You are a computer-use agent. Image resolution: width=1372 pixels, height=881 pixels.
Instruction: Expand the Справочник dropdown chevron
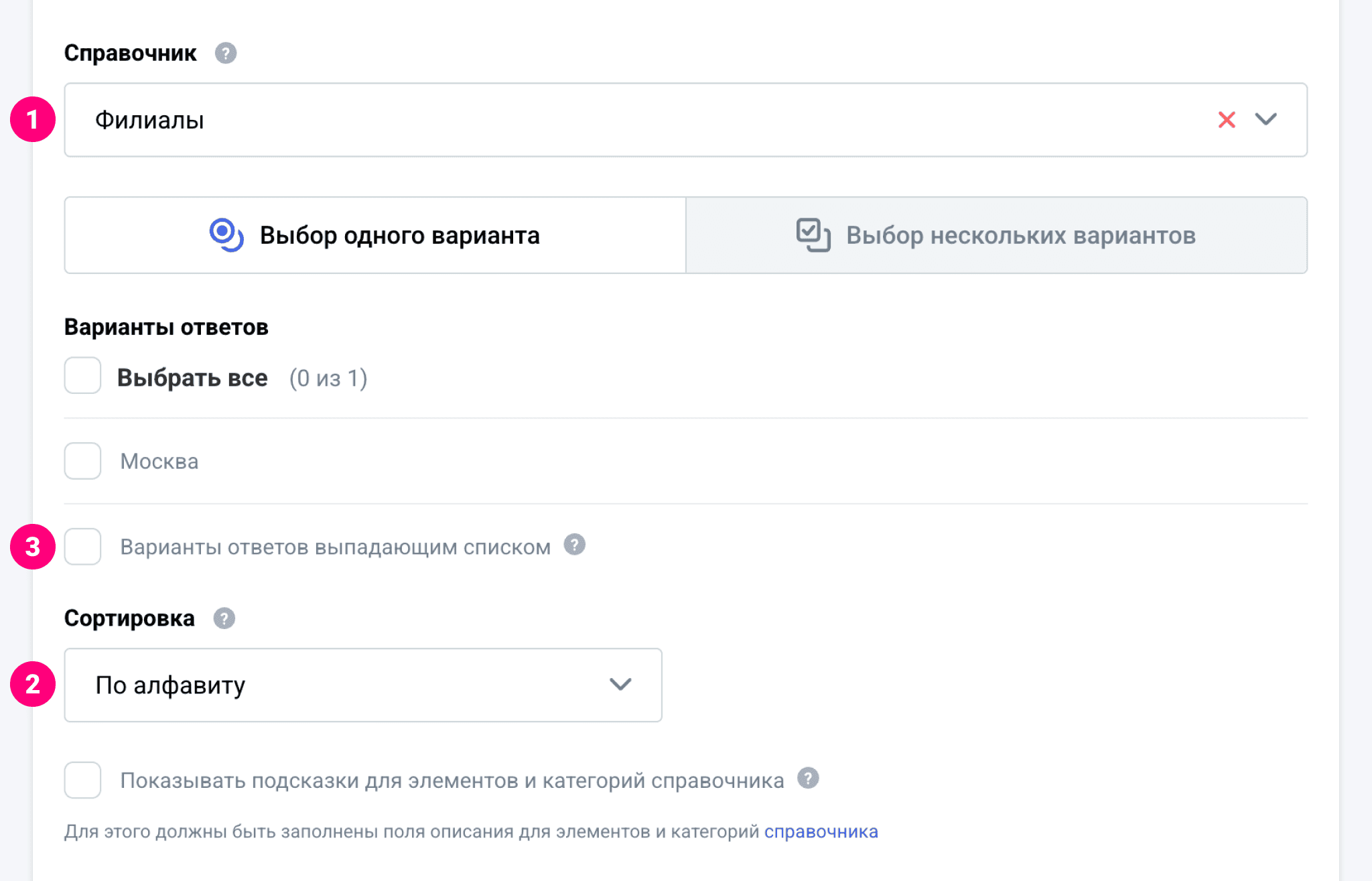pos(1265,120)
